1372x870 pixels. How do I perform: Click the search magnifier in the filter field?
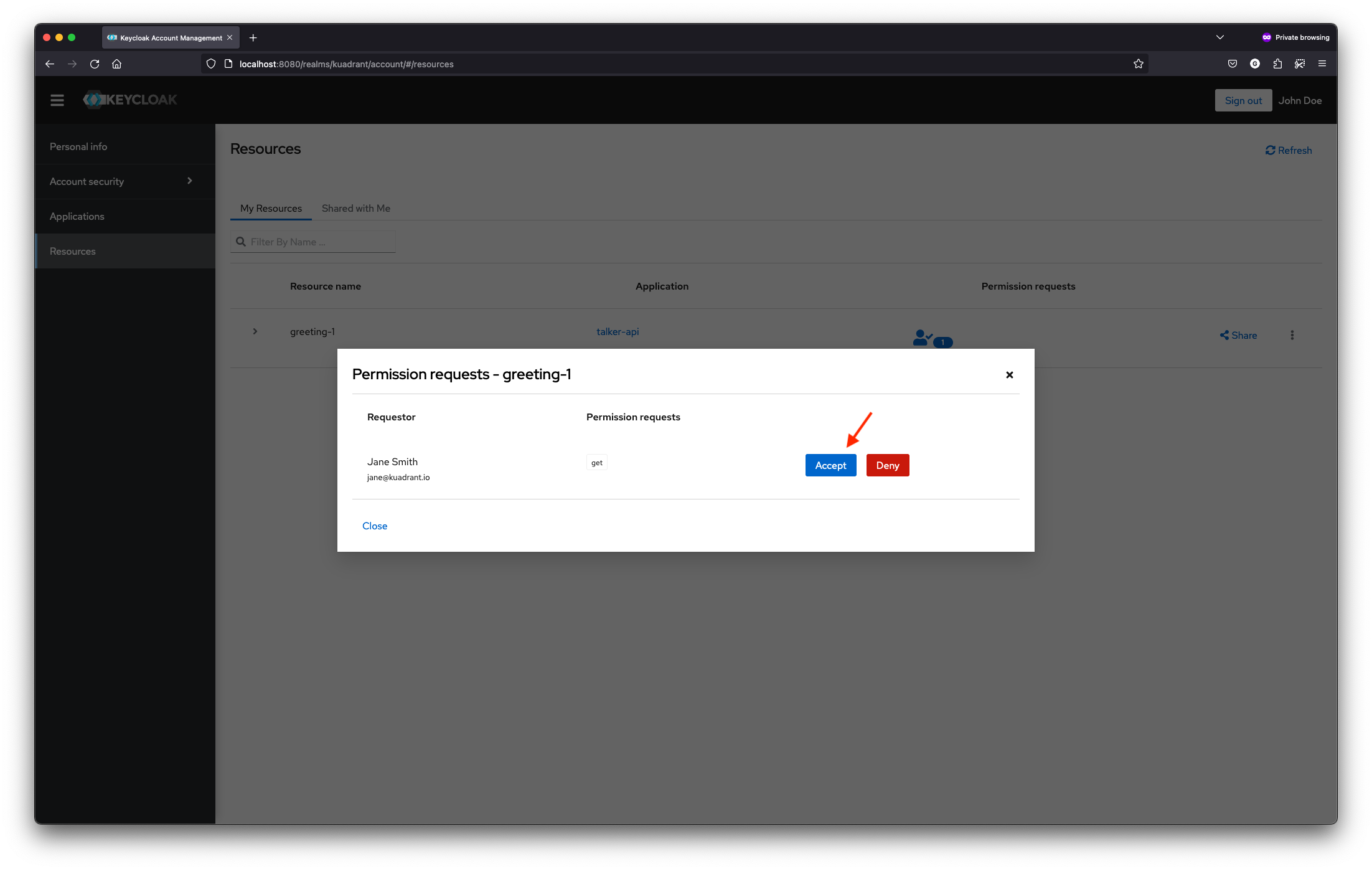(242, 242)
